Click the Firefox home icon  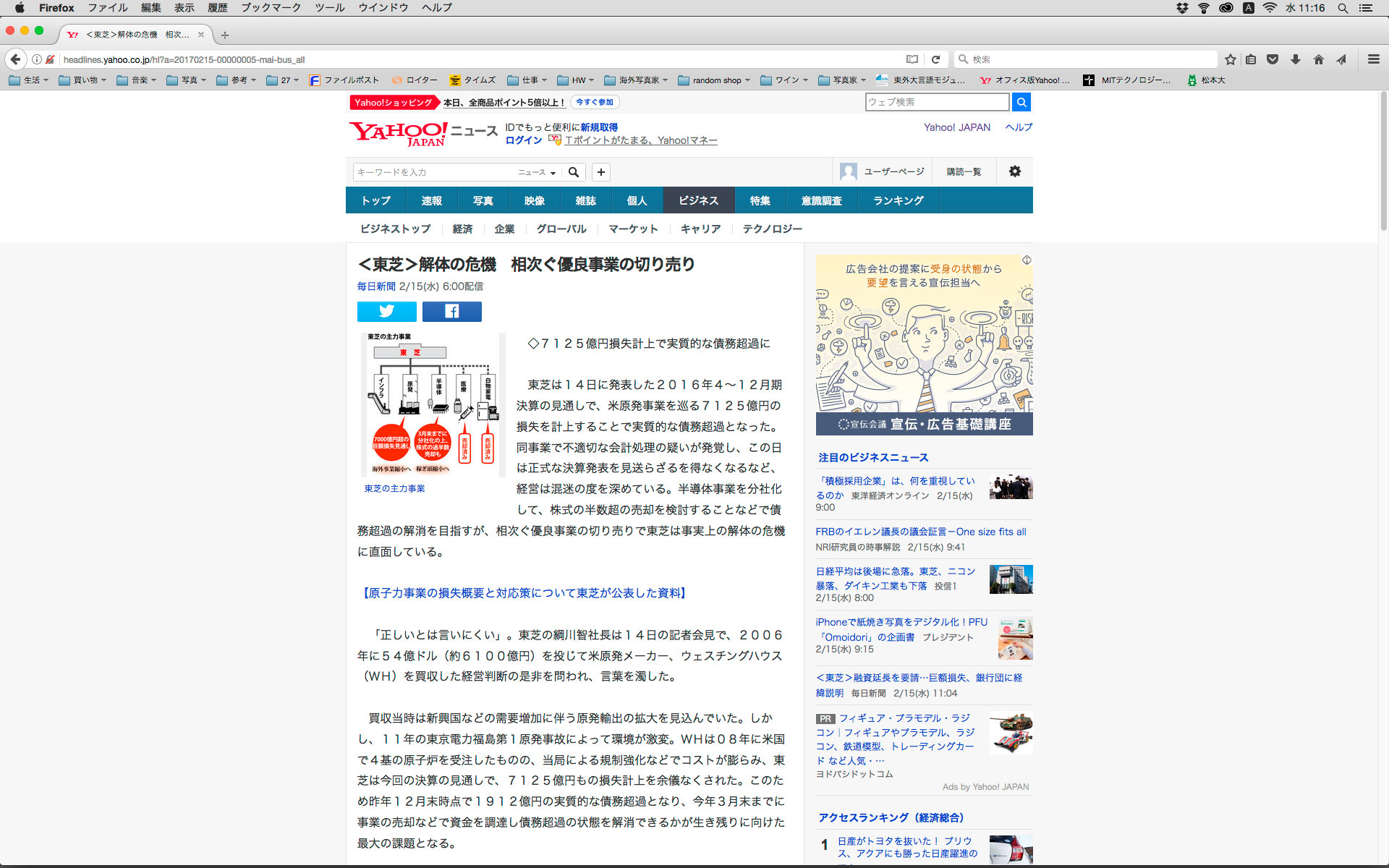click(x=1319, y=59)
